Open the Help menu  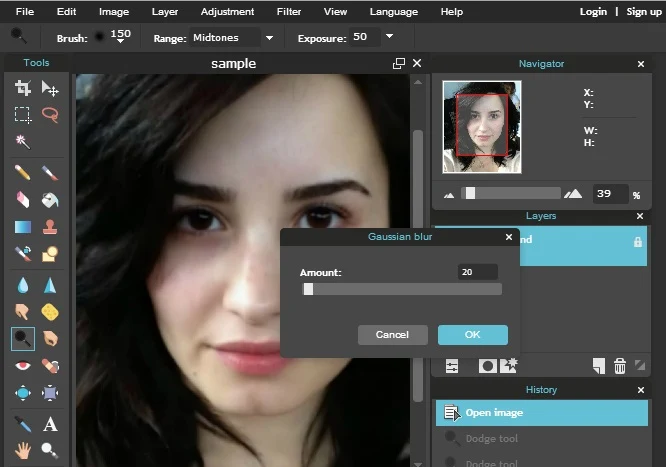(x=452, y=11)
